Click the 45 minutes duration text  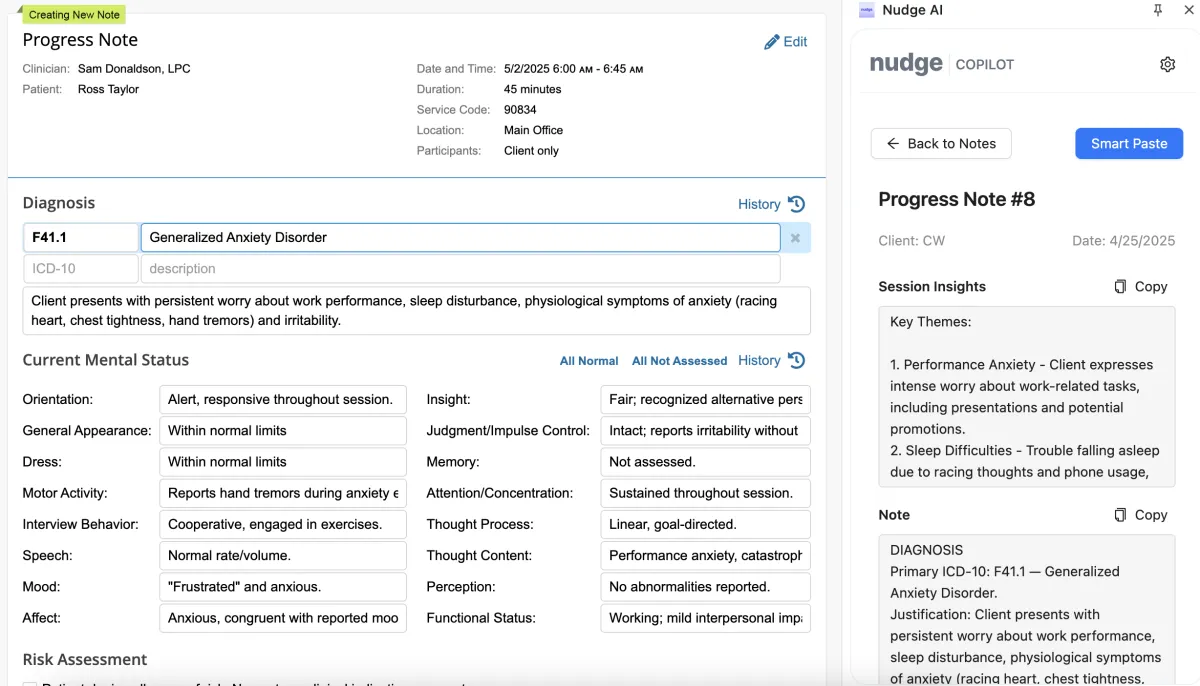[532, 89]
